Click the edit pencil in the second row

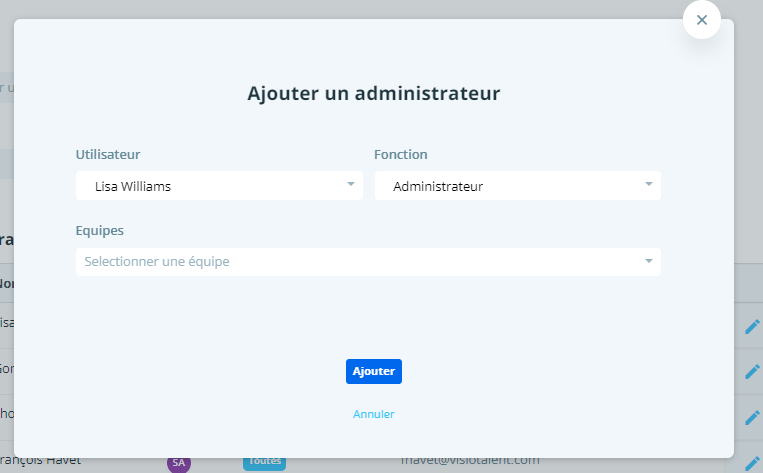pyautogui.click(x=752, y=371)
